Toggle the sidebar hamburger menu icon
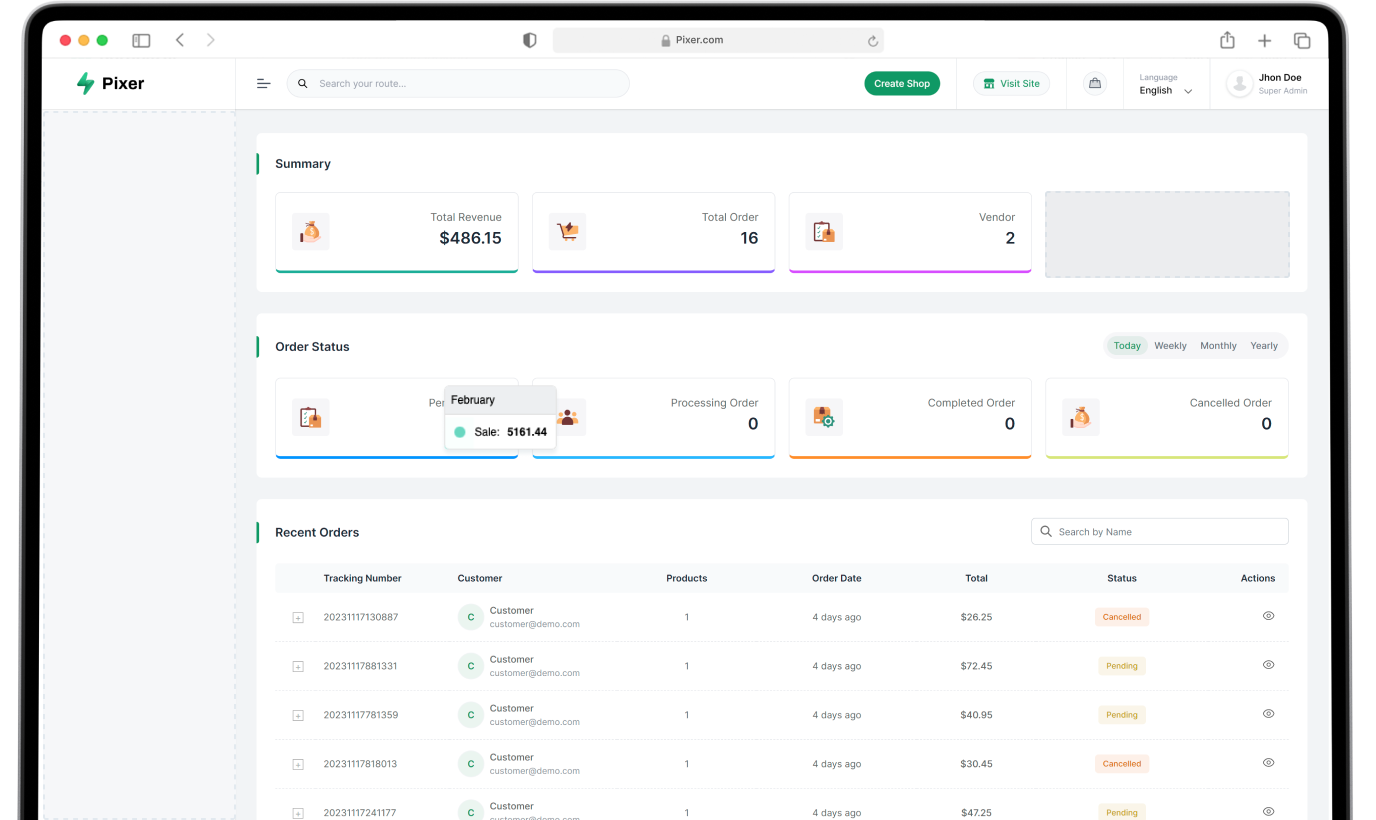1376x820 pixels. click(x=264, y=84)
